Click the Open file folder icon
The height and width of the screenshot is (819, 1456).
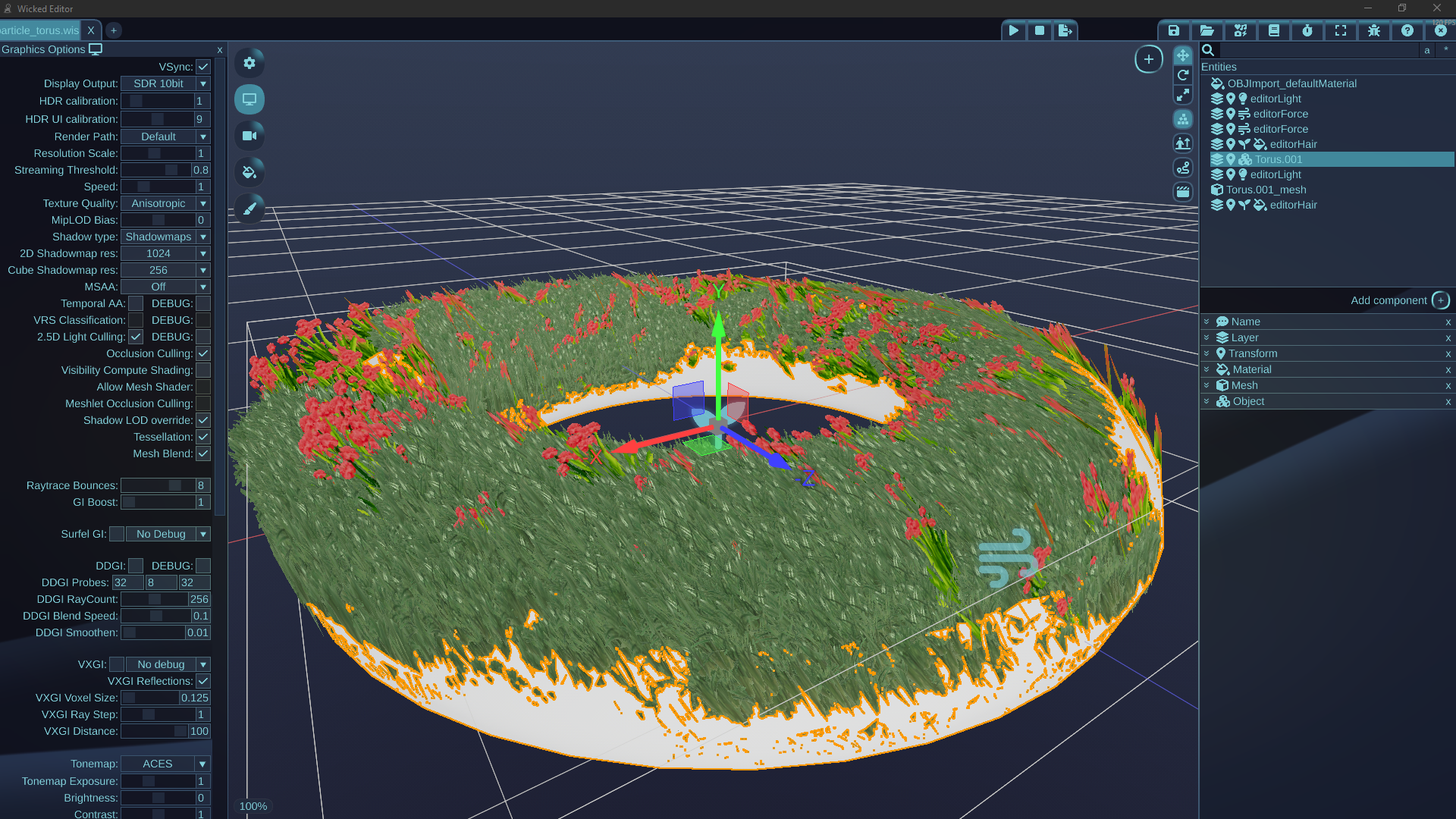tap(1207, 30)
